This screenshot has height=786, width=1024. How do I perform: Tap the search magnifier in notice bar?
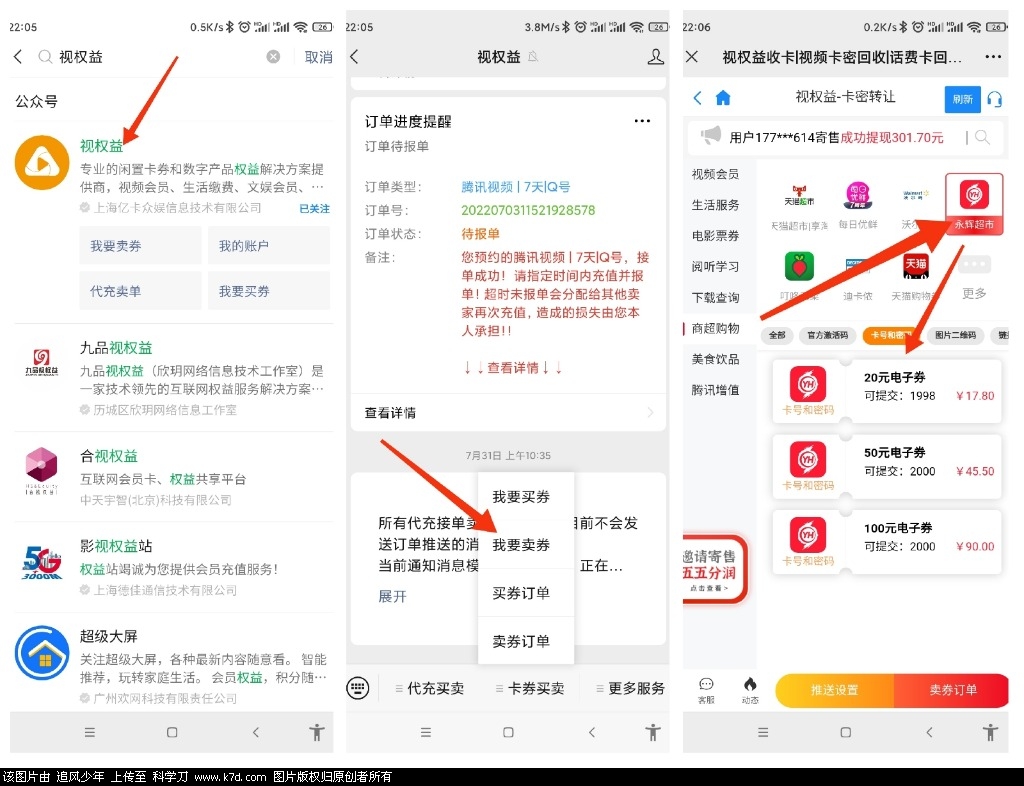pyautogui.click(x=982, y=137)
